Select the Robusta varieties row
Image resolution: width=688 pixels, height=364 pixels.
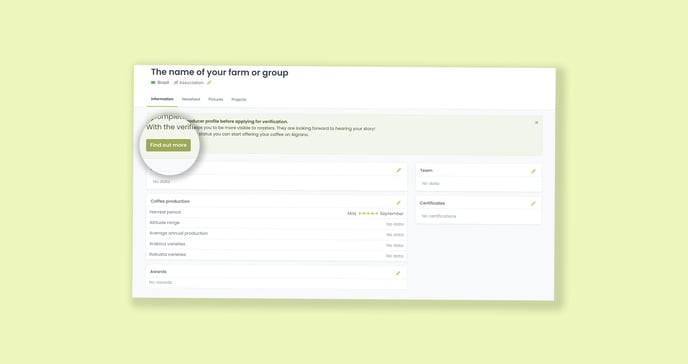point(276,255)
